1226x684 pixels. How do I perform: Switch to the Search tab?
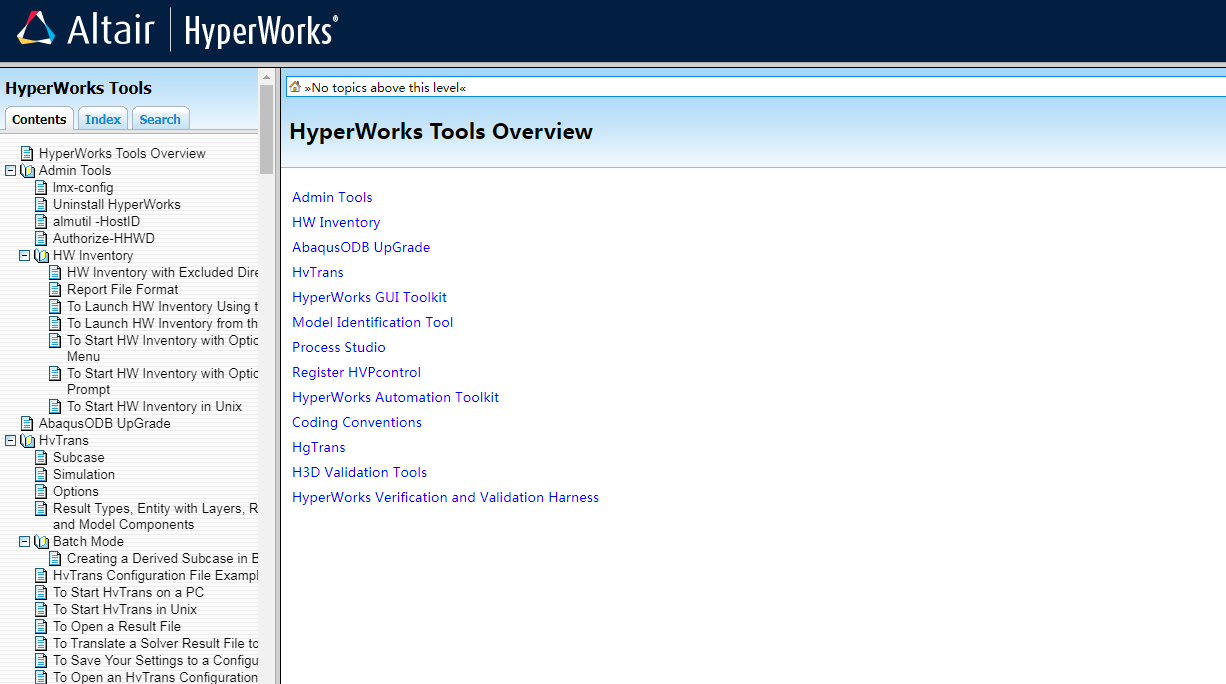(x=160, y=119)
